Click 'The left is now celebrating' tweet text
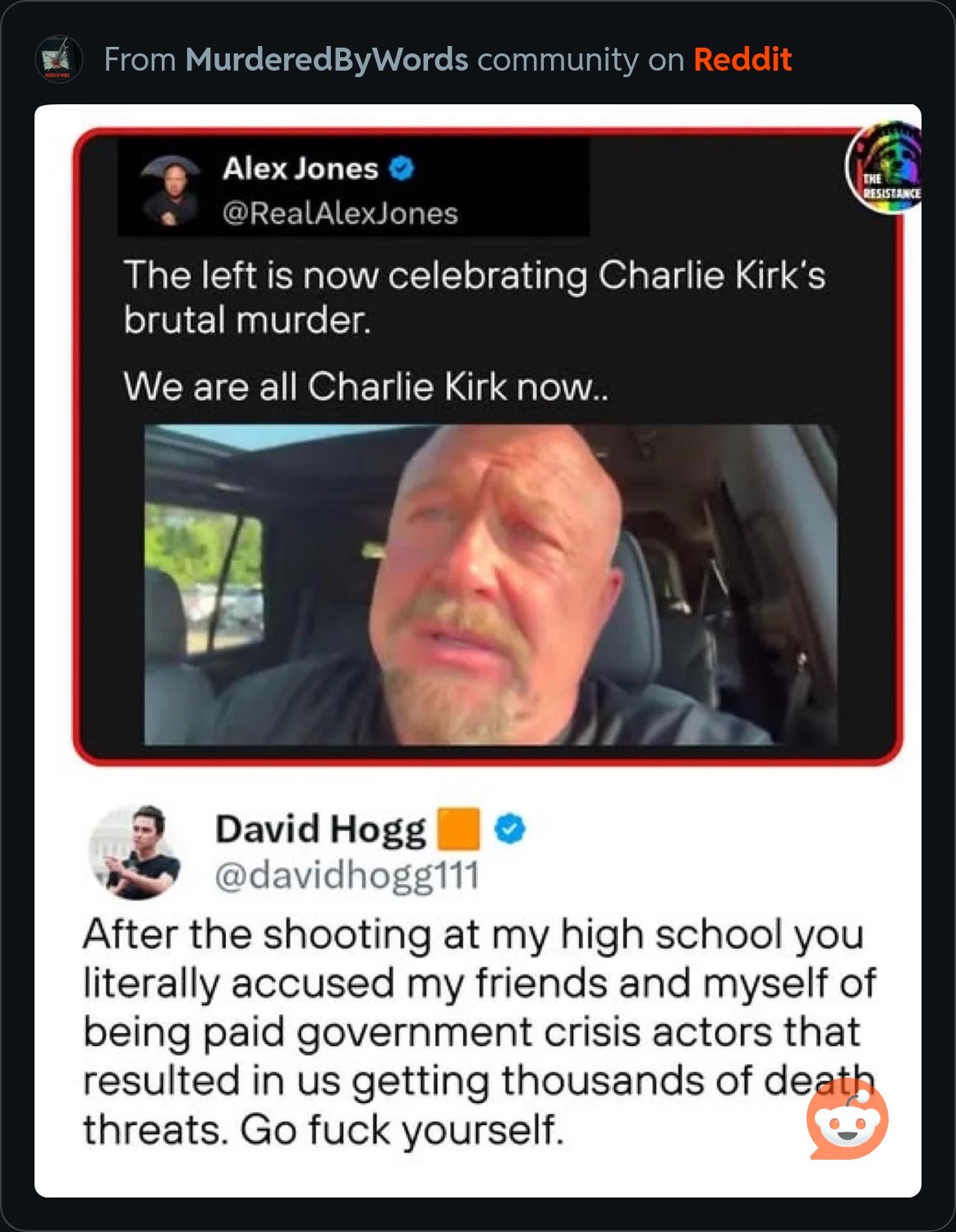Viewport: 956px width, 1232px height. (x=474, y=297)
